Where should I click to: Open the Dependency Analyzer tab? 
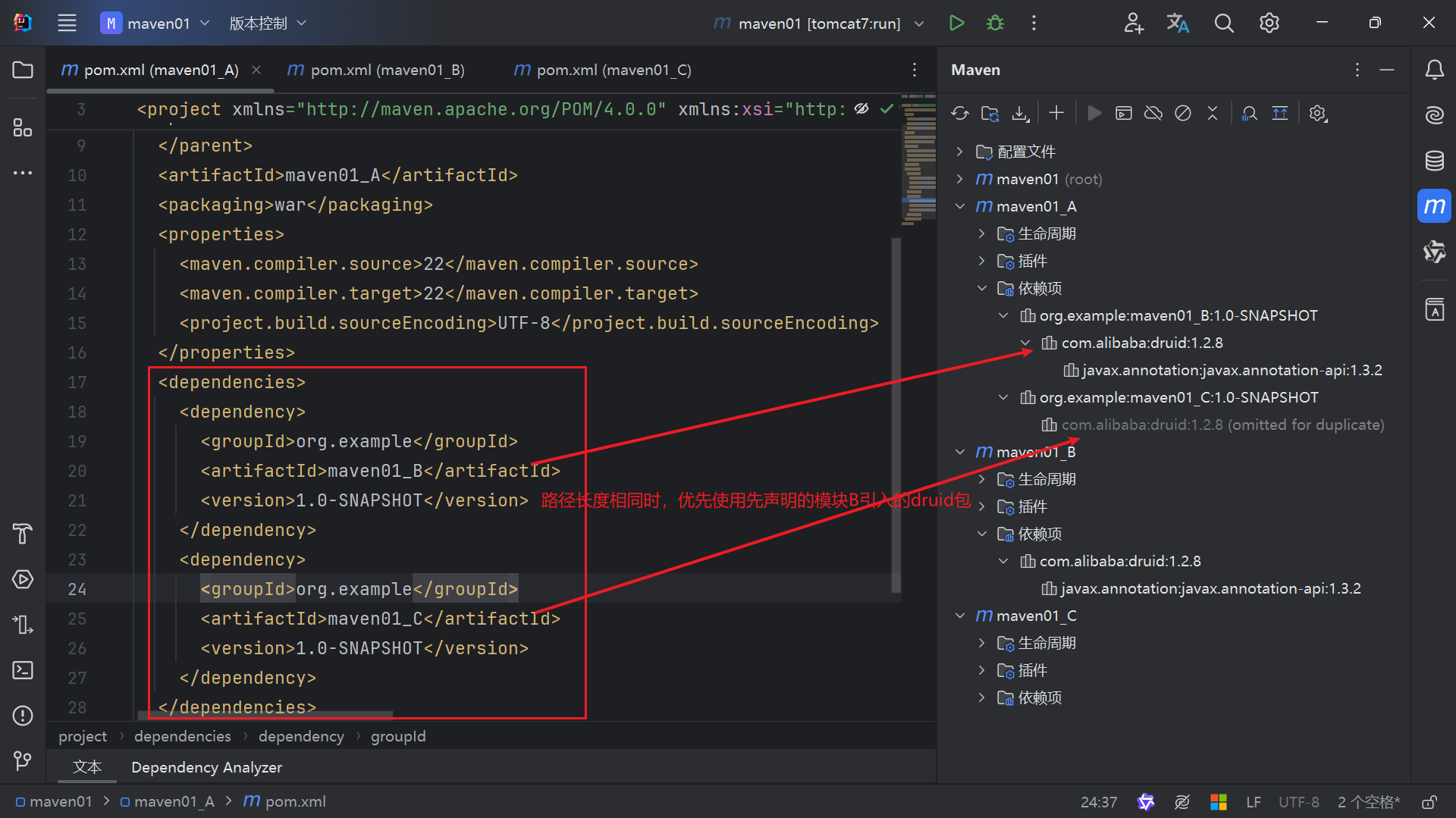(x=206, y=767)
